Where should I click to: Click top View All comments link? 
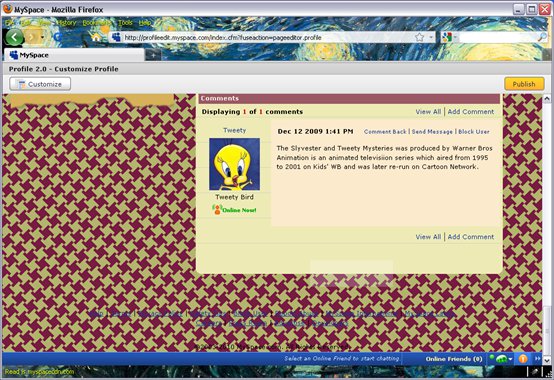[x=428, y=112]
